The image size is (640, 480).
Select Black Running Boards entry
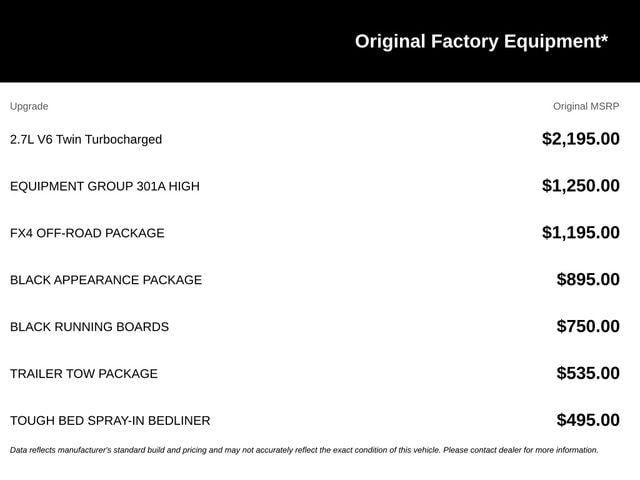point(89,327)
